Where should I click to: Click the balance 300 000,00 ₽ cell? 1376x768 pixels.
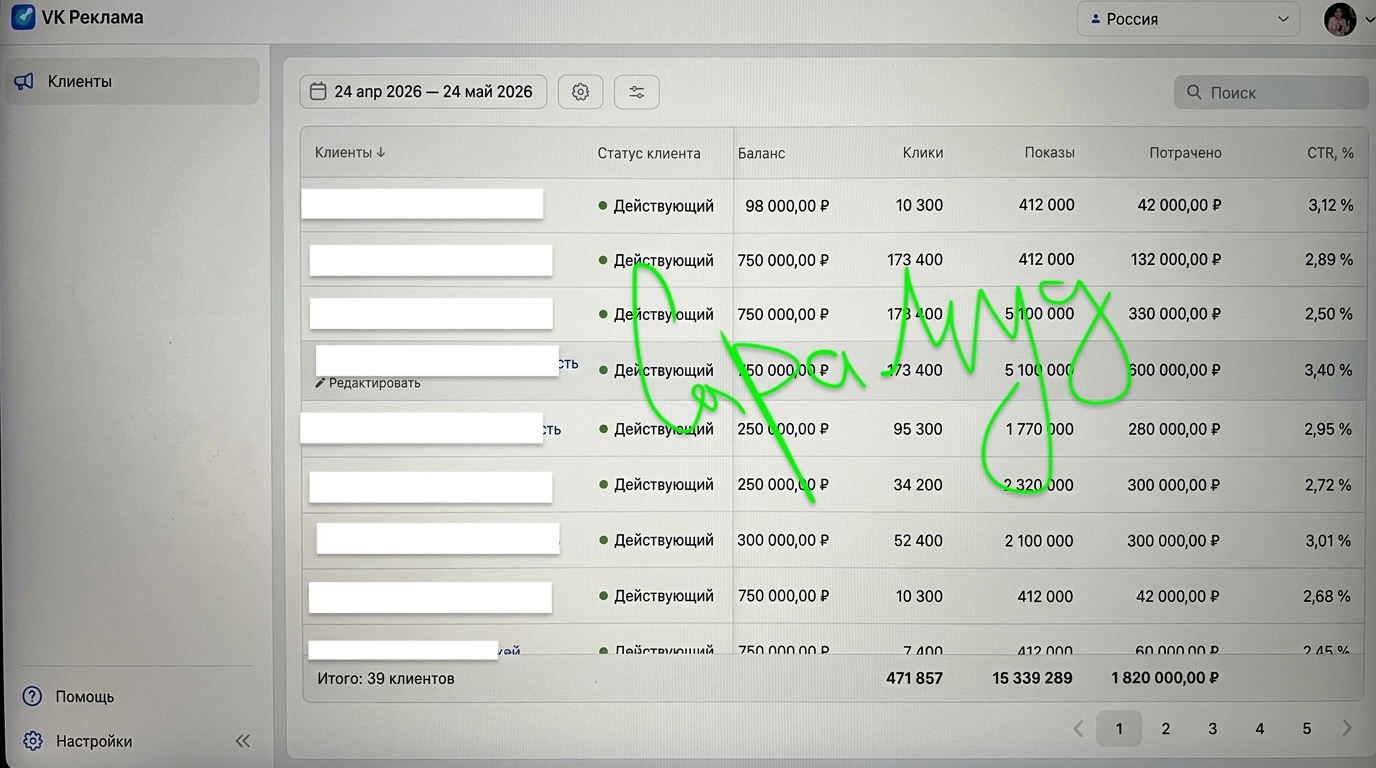tap(783, 540)
